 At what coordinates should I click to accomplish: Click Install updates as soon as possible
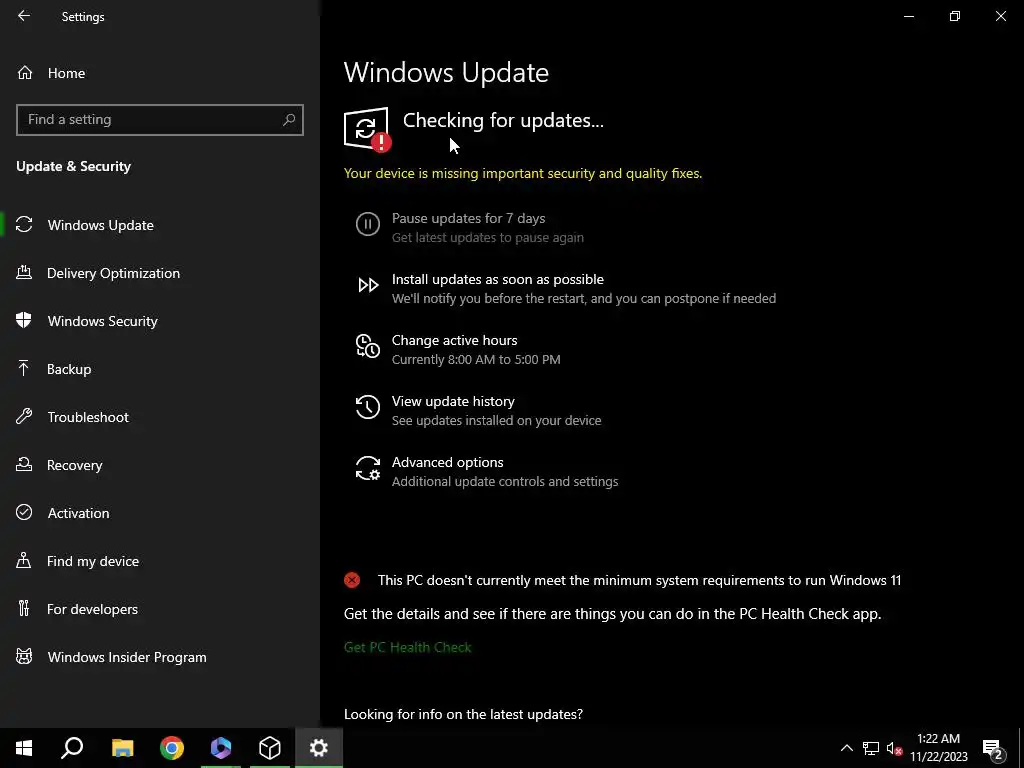565,289
